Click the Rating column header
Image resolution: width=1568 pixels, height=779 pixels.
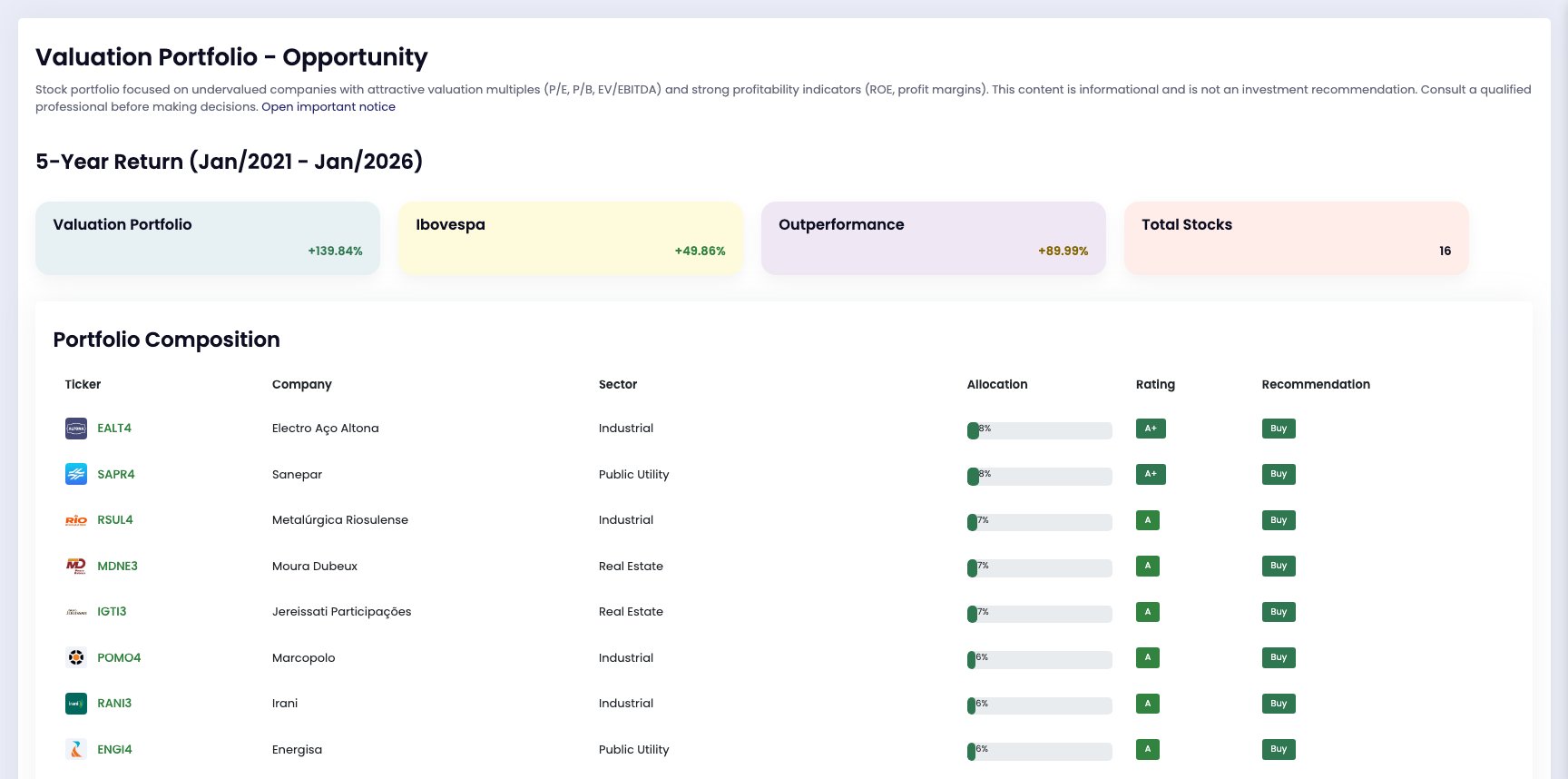tap(1155, 384)
